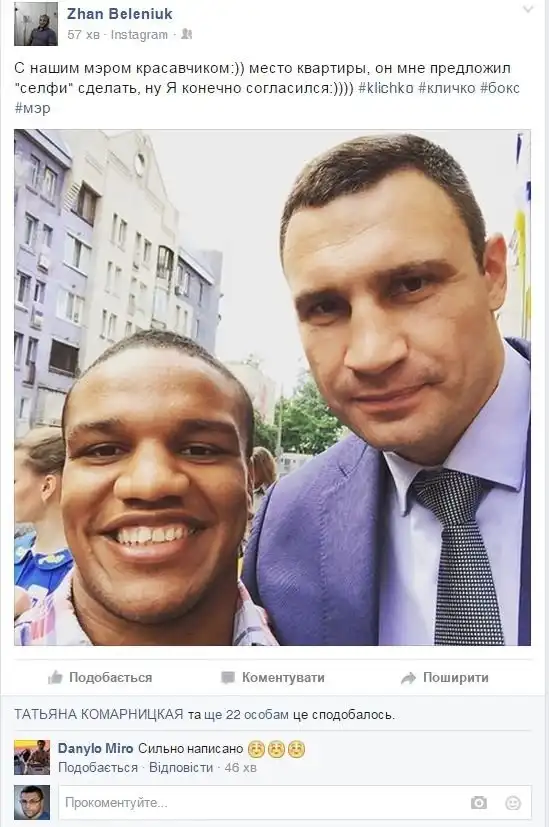Attach a photo using the camera icon
549x827 pixels.
[x=479, y=803]
